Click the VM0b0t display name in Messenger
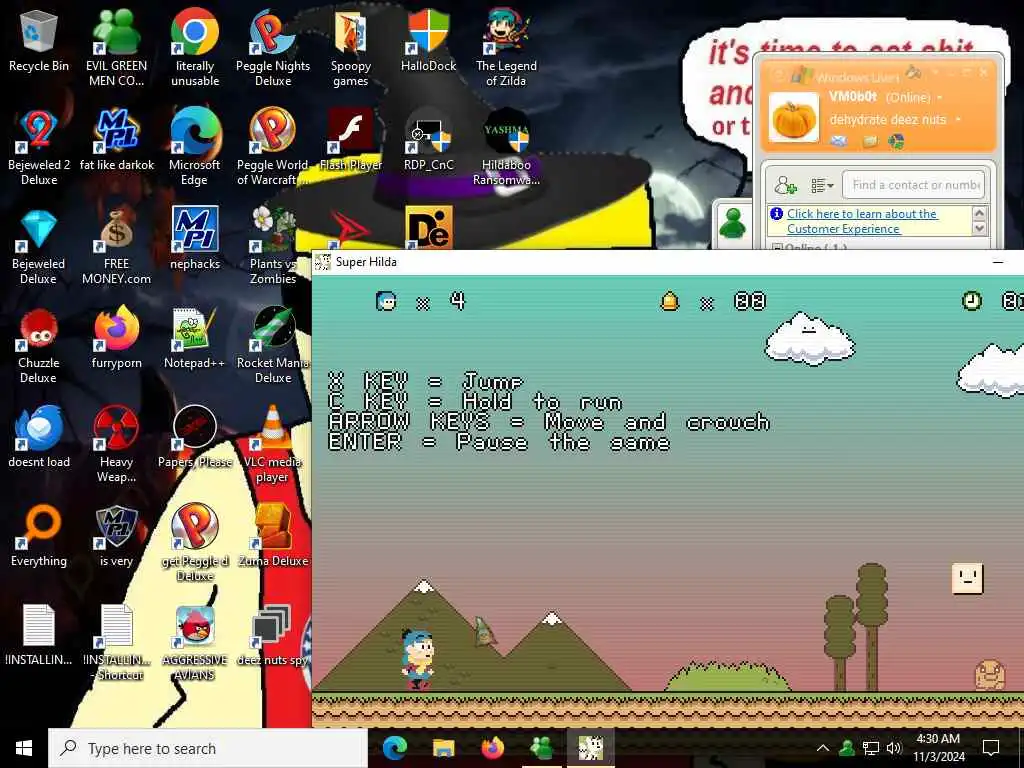Screen dimensions: 1024x768 click(853, 97)
